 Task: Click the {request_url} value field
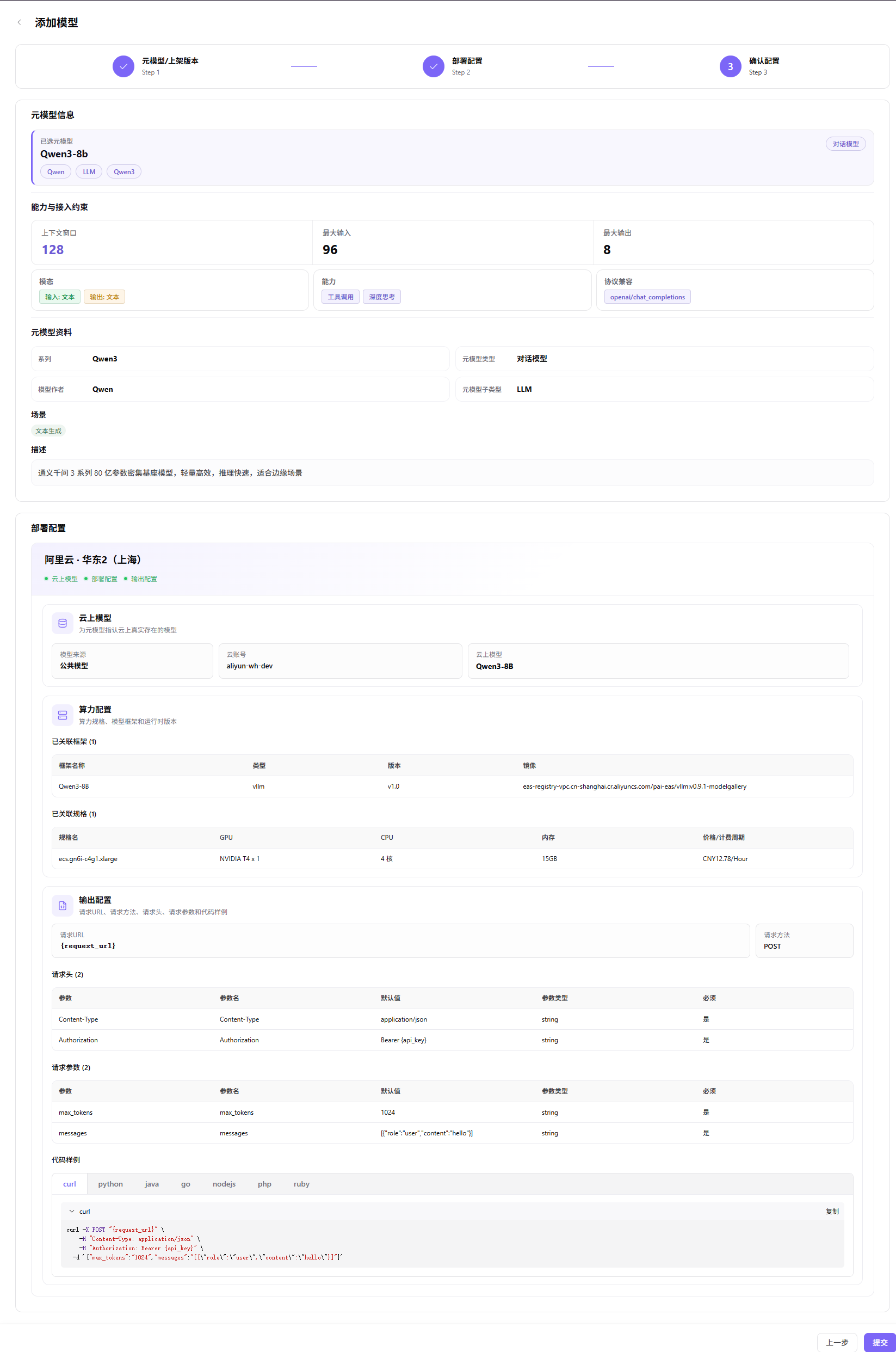tap(400, 941)
